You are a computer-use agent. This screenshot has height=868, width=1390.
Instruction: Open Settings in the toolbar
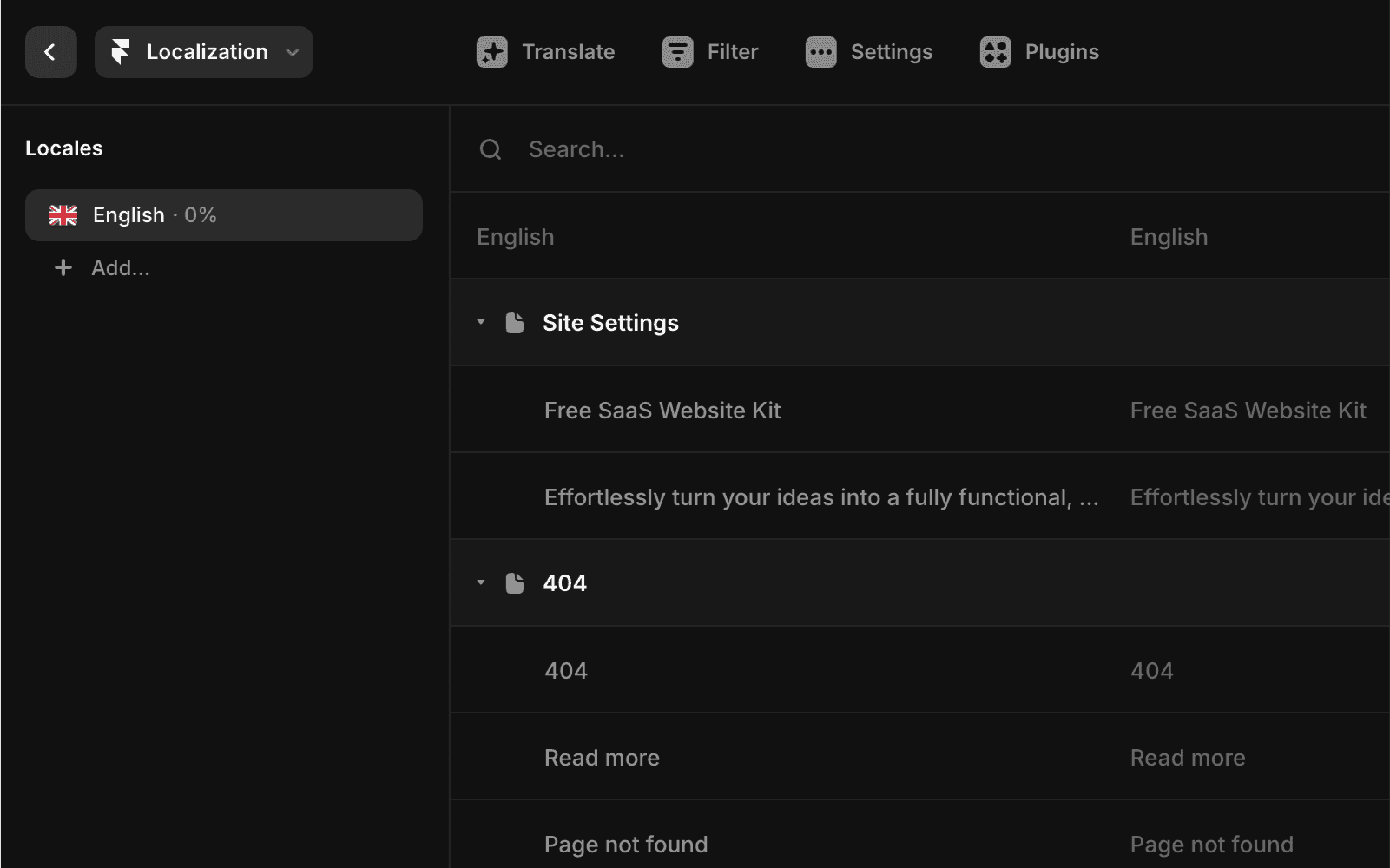[x=869, y=52]
